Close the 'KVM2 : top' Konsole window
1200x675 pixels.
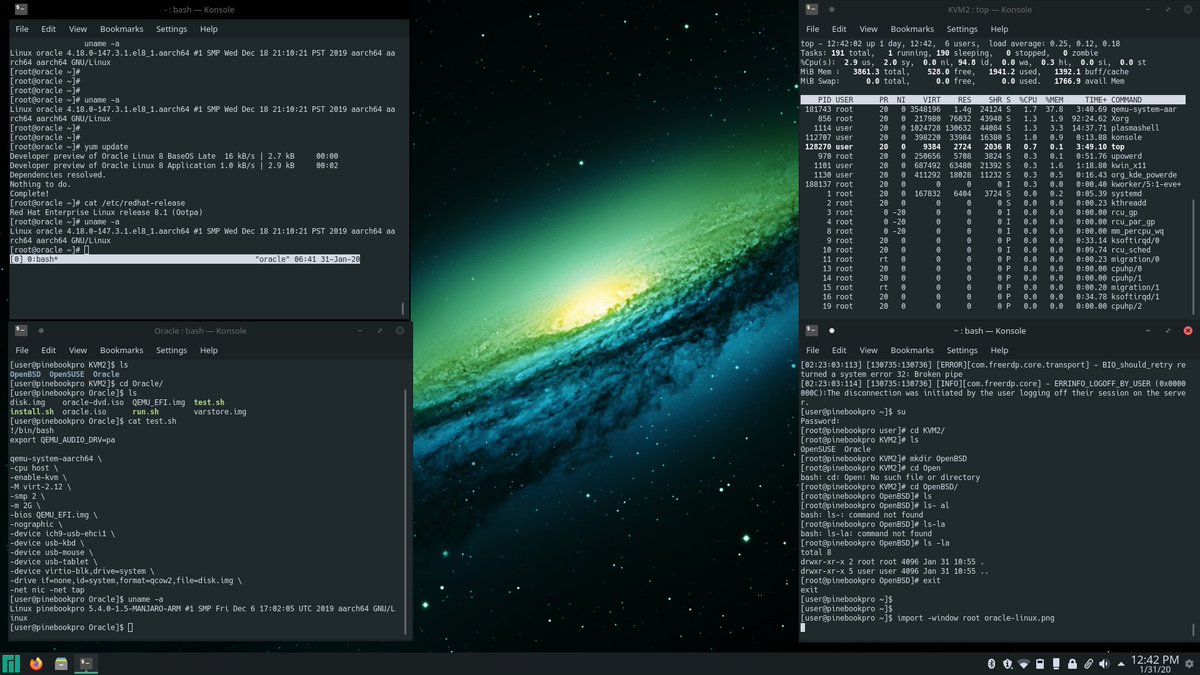pyautogui.click(x=1187, y=8)
